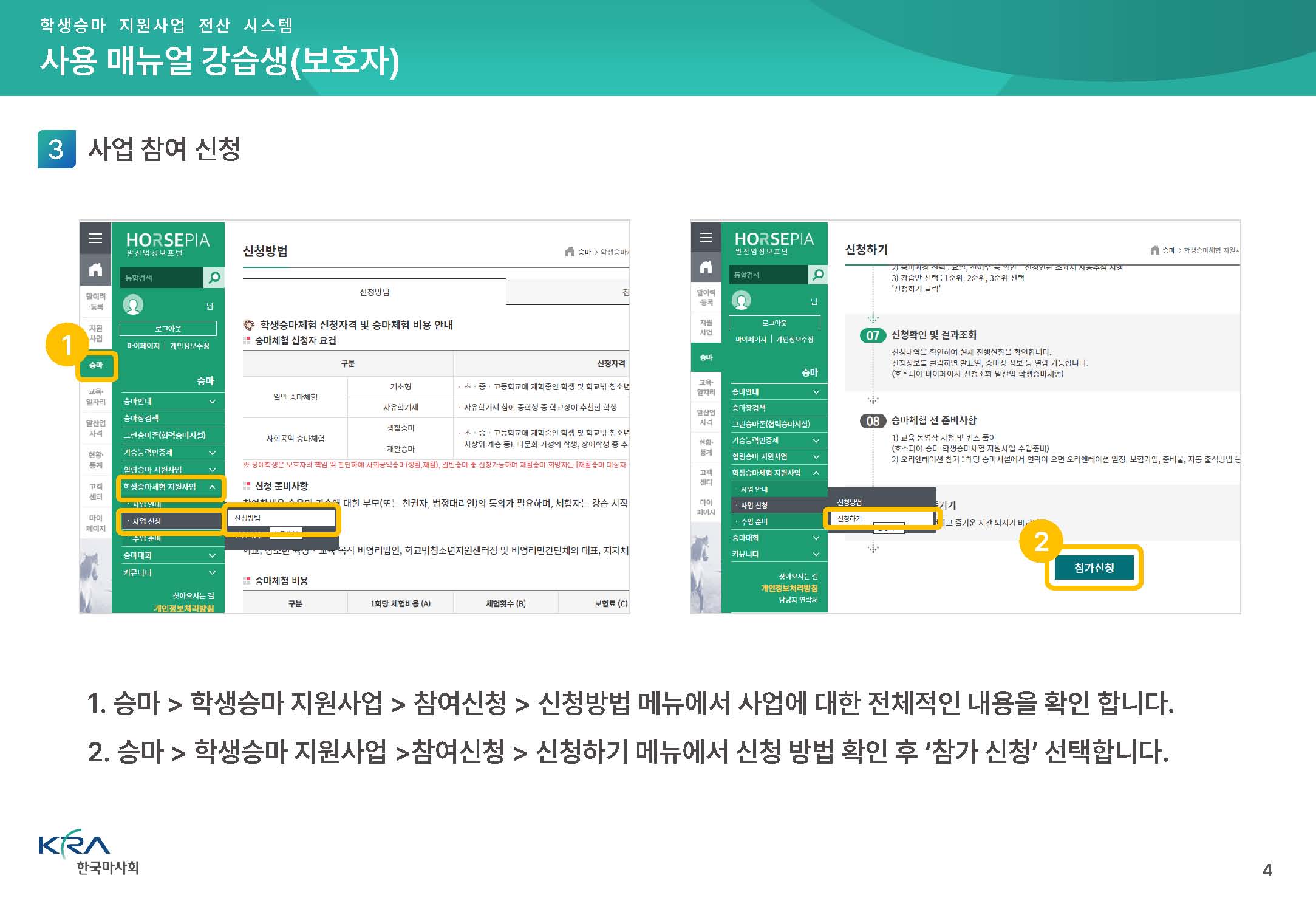
Task: Click search magnifier icon in right screenshot
Action: point(818,275)
